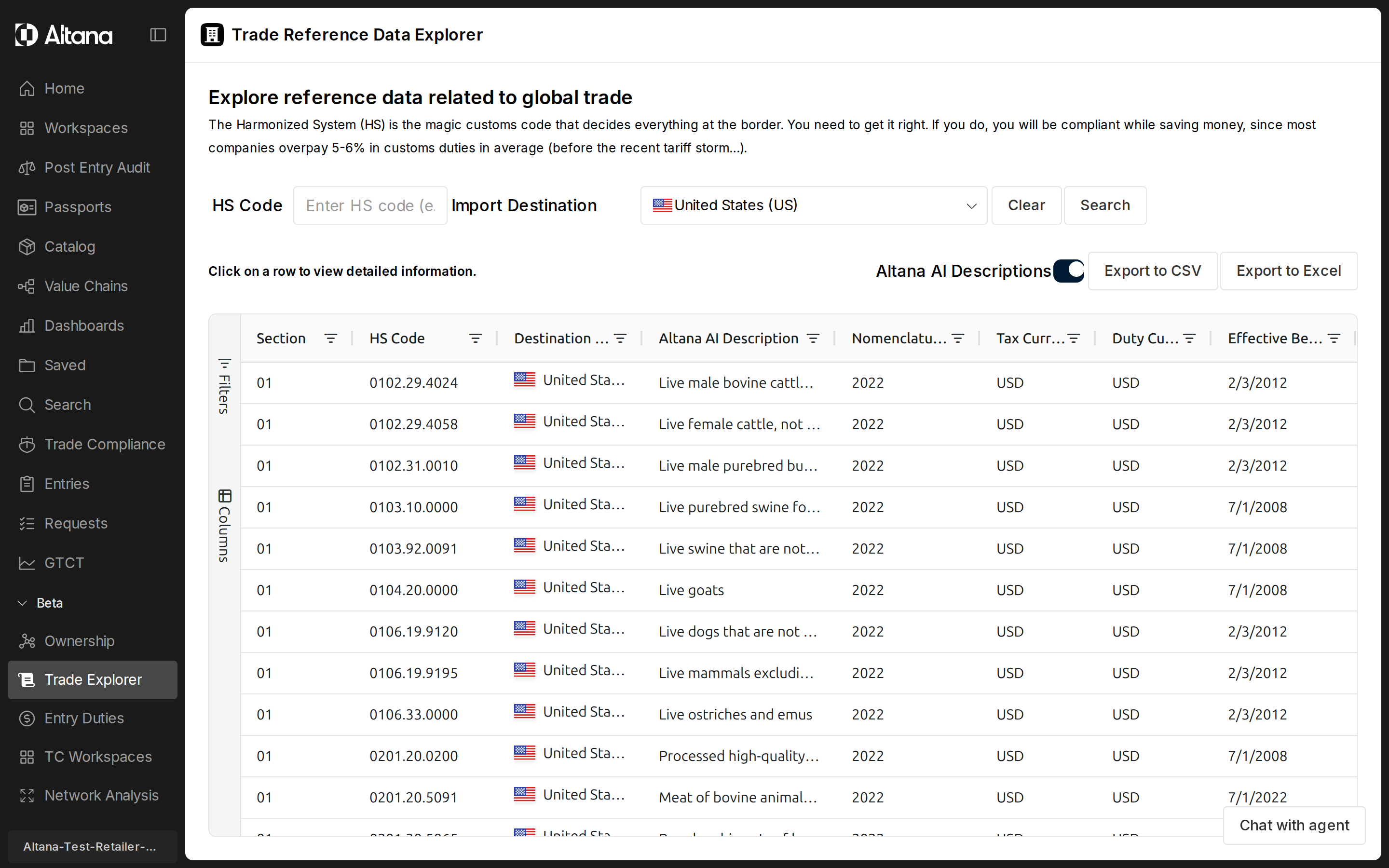Sort by Section column header
The height and width of the screenshot is (868, 1389).
click(281, 339)
